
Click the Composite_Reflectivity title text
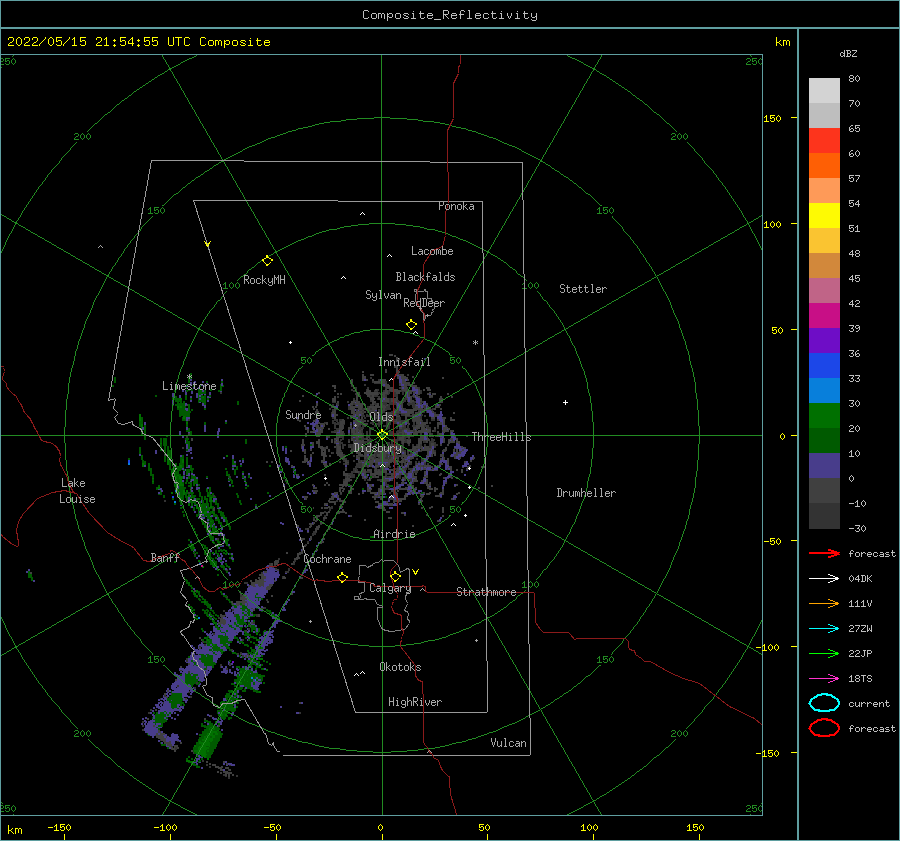pos(450,15)
